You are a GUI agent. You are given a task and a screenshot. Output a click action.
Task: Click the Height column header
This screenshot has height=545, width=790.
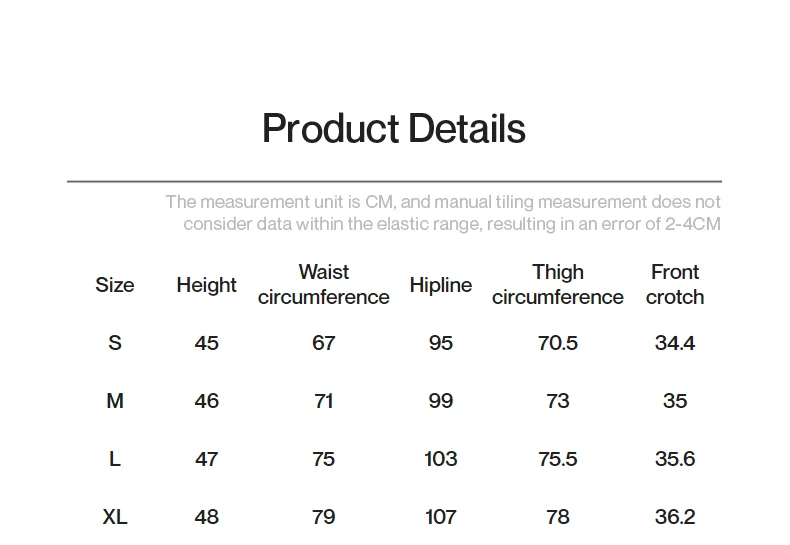(x=207, y=285)
